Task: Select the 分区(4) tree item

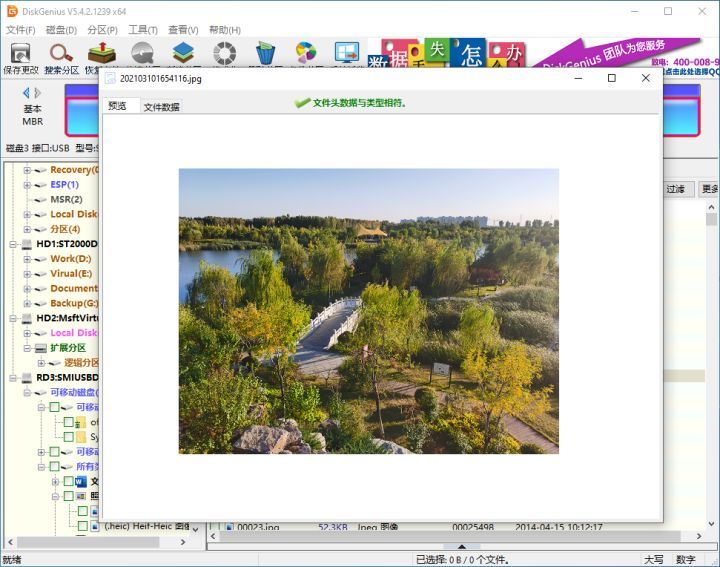Action: click(x=65, y=229)
